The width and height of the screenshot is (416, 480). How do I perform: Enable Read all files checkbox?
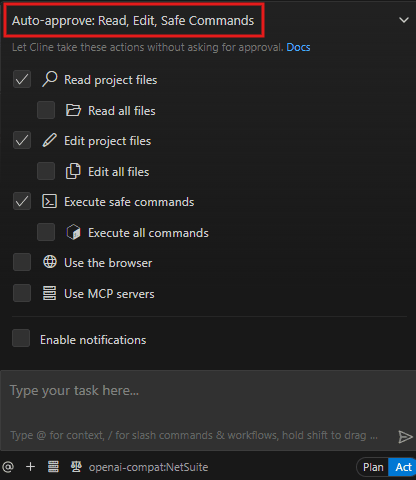[x=46, y=110]
